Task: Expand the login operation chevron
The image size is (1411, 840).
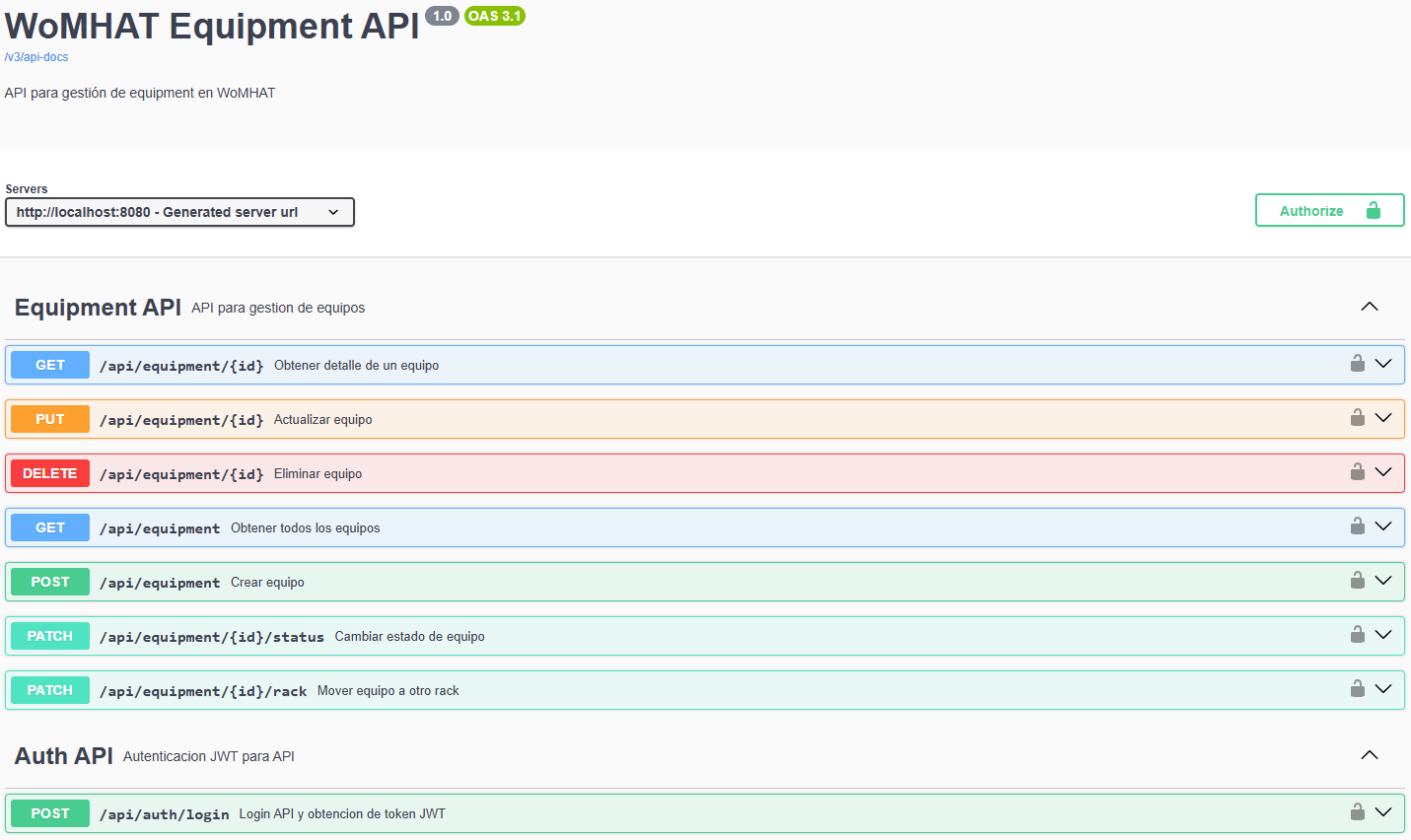Action: coord(1383,812)
